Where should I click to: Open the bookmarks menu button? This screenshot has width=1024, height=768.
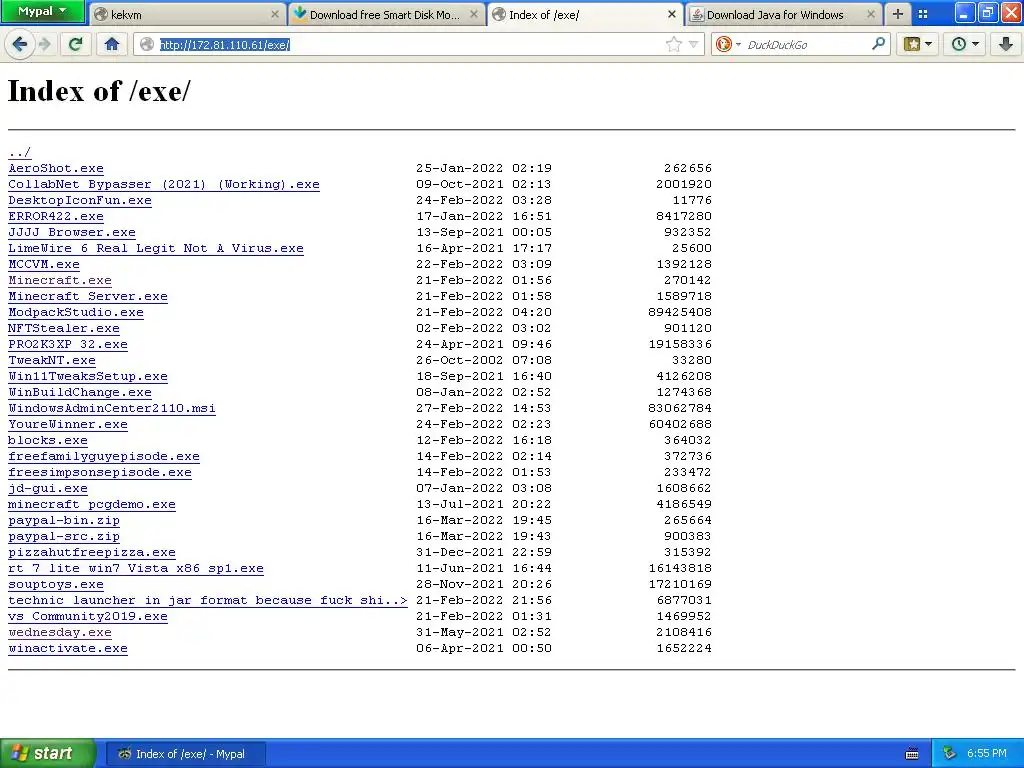point(918,44)
